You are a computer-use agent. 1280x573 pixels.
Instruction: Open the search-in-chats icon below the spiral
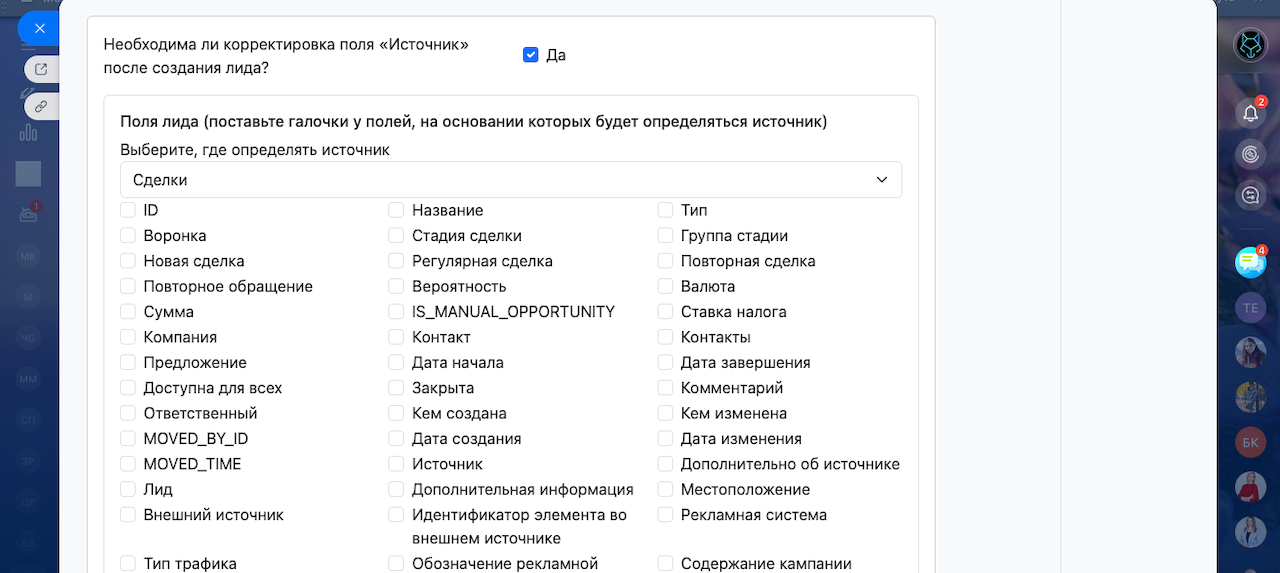1250,195
